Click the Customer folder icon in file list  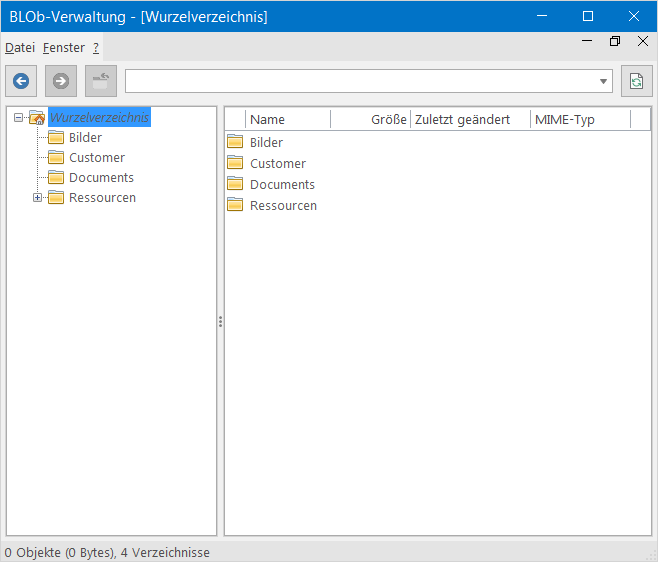coord(236,163)
